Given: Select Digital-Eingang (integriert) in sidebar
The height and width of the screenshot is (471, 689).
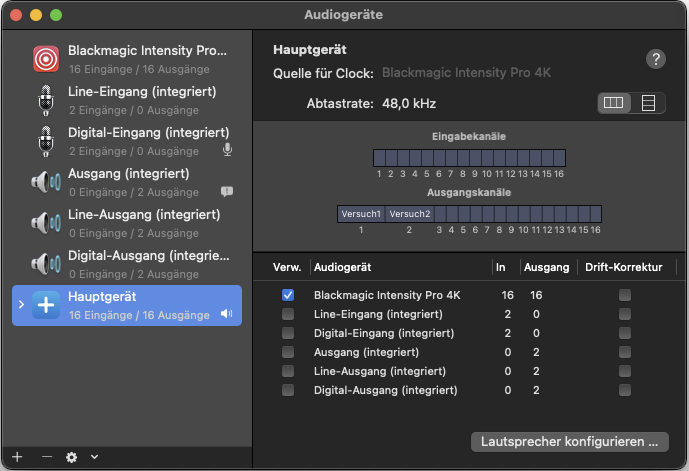Looking at the screenshot, I should pos(127,141).
